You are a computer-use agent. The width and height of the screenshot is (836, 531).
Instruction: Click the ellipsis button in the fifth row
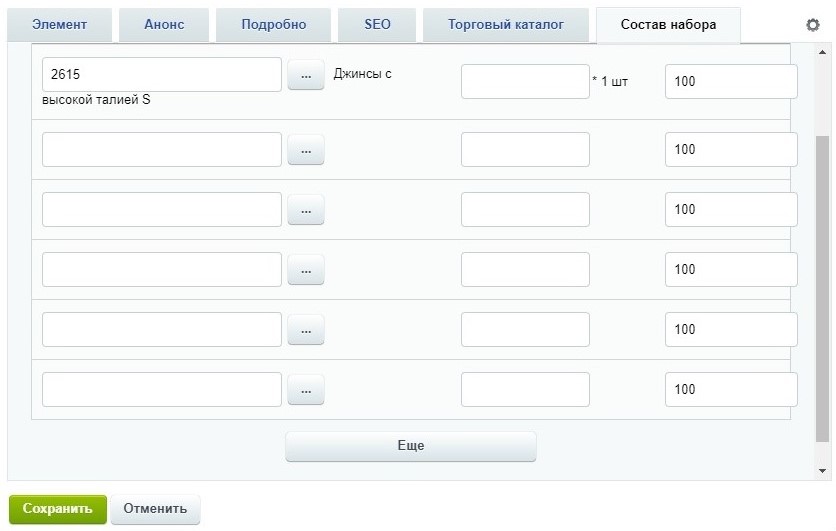point(306,329)
